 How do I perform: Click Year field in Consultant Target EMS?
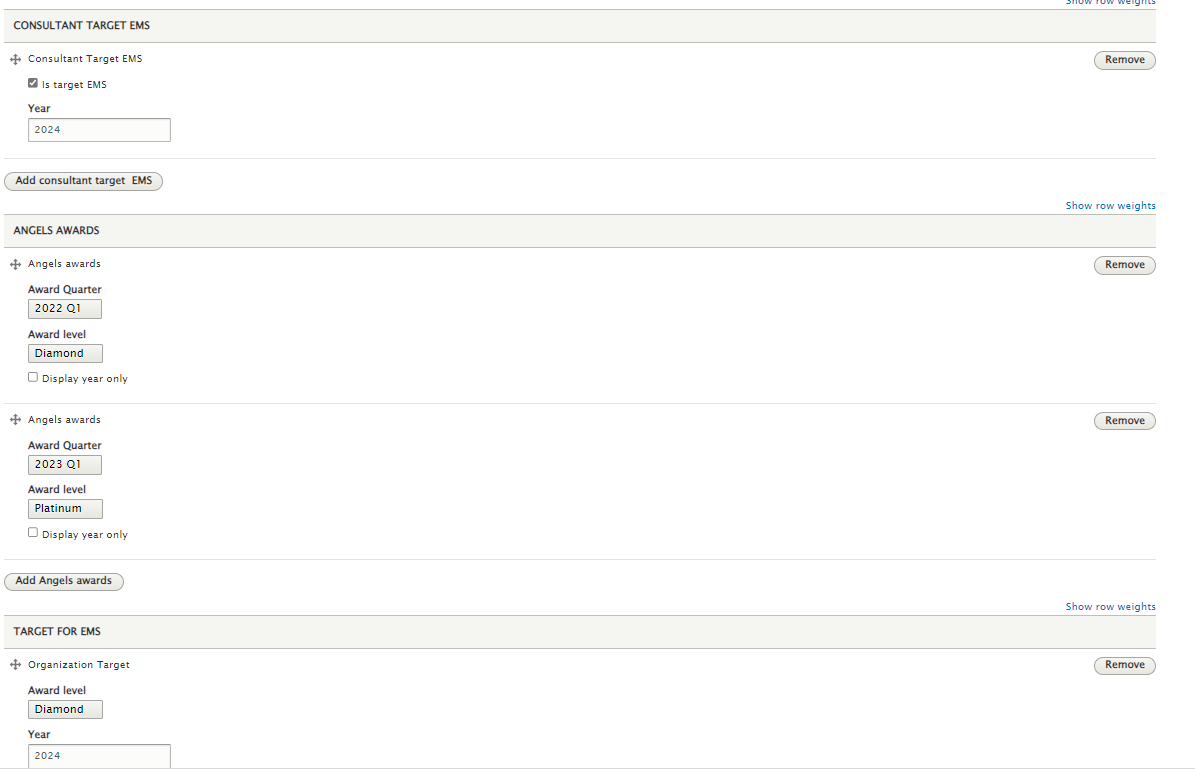click(99, 130)
